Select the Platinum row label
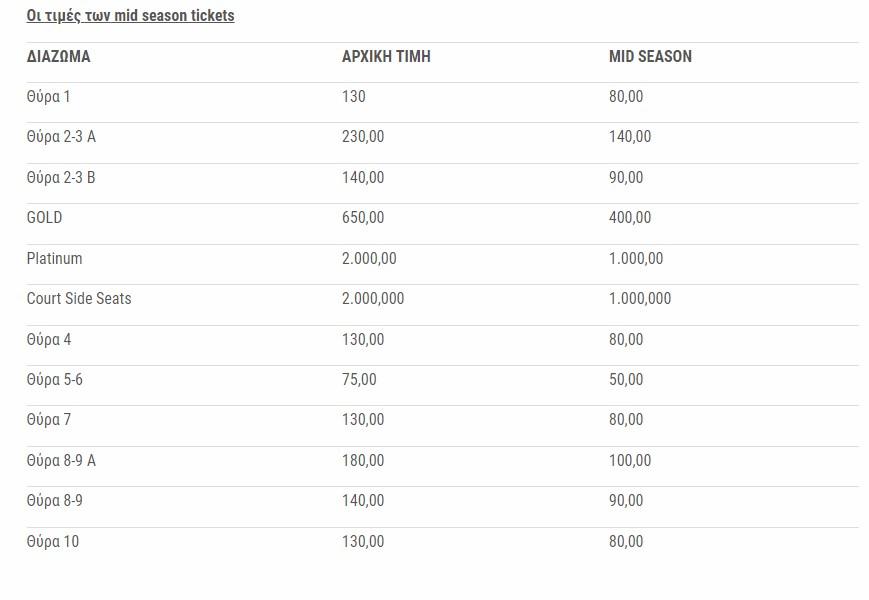Viewport: 869px width, 600px height. click(x=54, y=259)
